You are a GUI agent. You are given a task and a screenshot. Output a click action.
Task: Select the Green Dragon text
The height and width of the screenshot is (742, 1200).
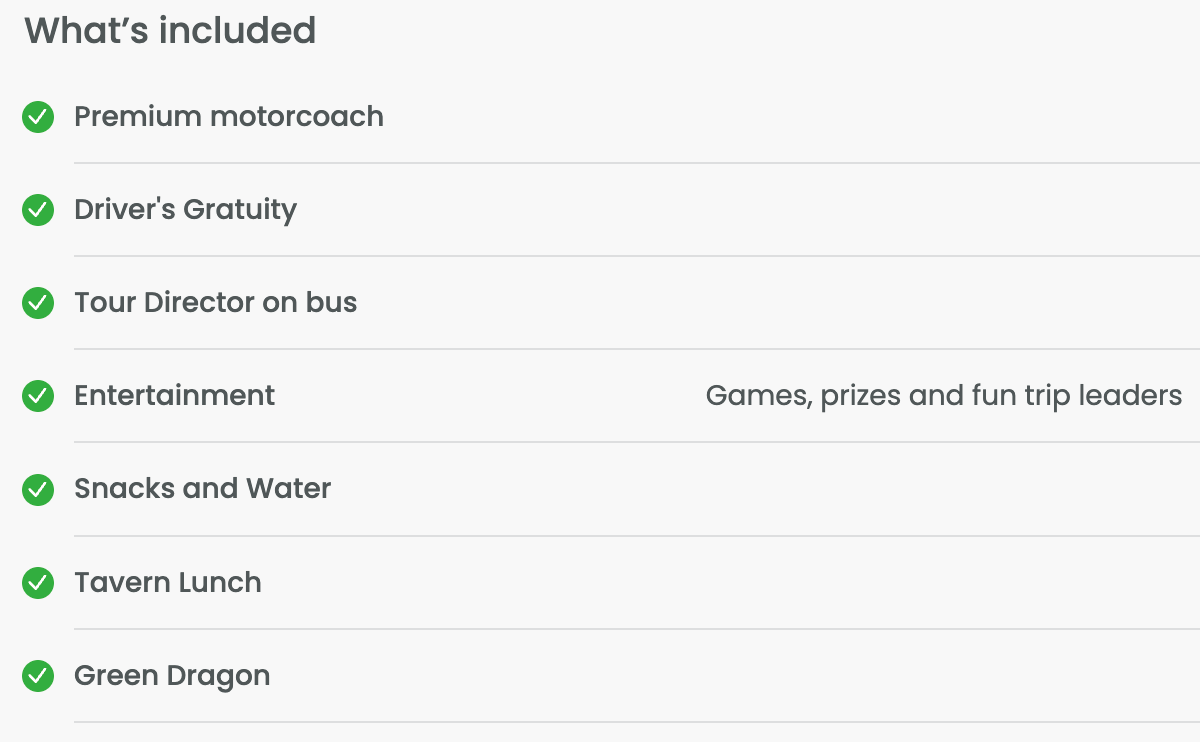pyautogui.click(x=172, y=676)
